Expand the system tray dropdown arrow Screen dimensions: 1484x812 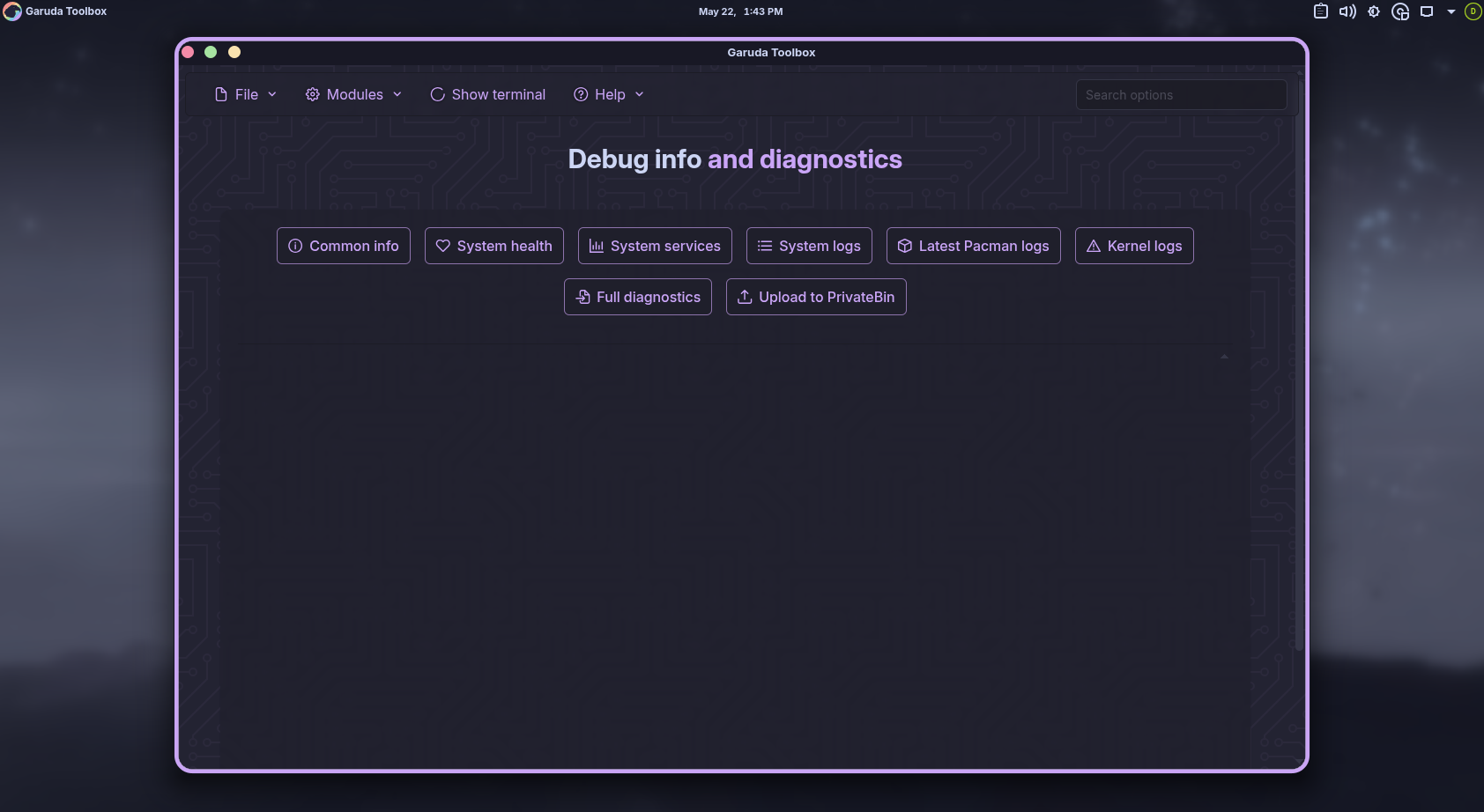(x=1451, y=11)
